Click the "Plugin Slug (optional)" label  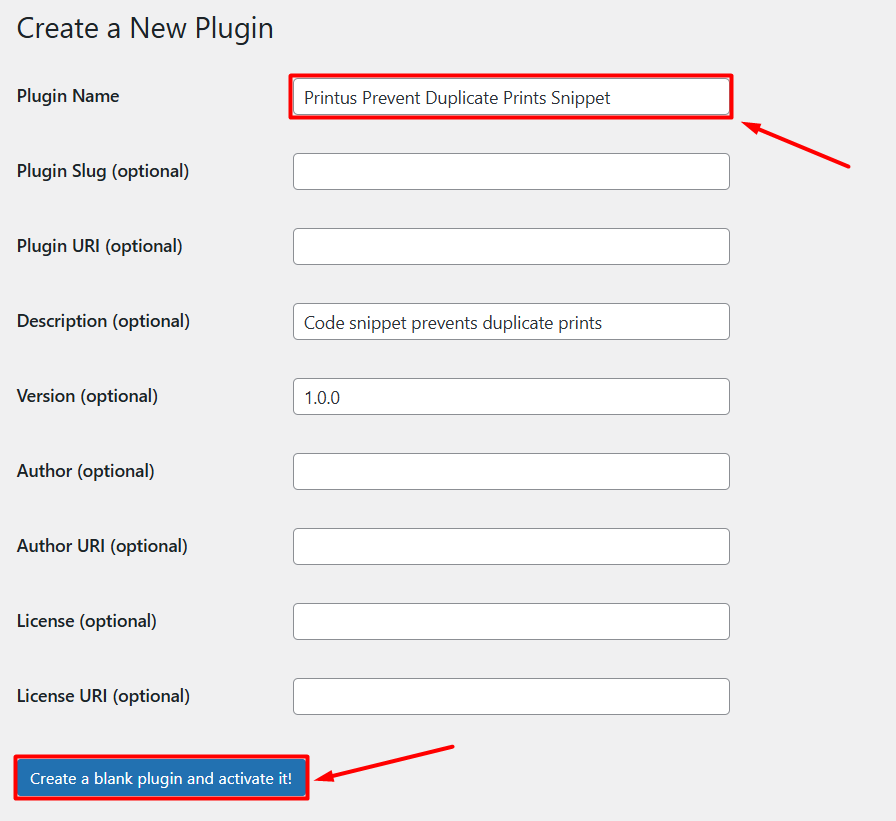103,171
